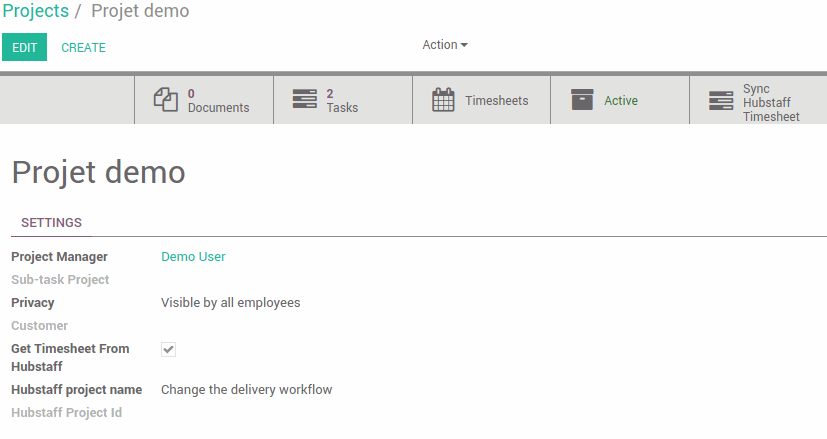Viewport: 827px width, 439px height.
Task: Toggle the Active status of project
Action: tap(620, 100)
